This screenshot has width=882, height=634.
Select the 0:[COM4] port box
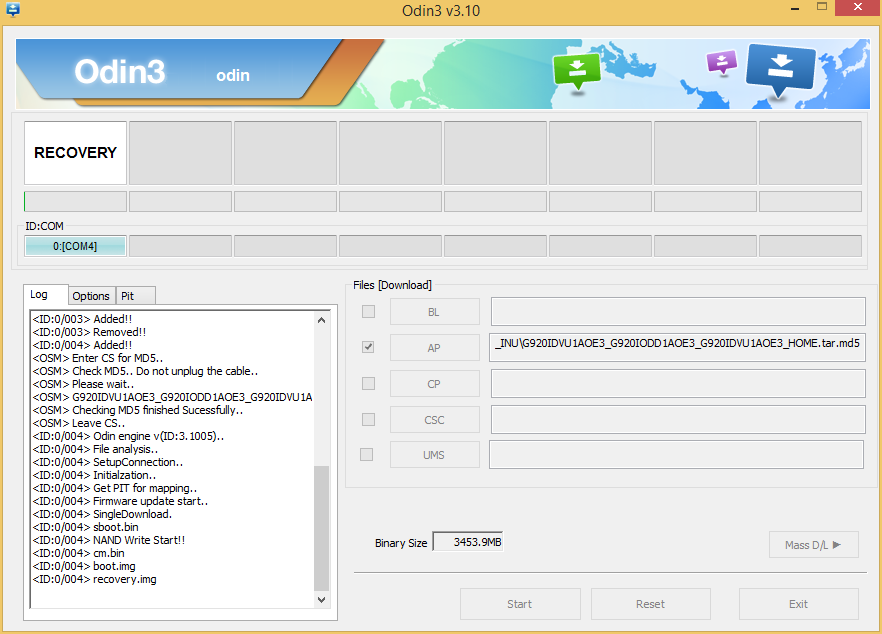click(x=75, y=246)
